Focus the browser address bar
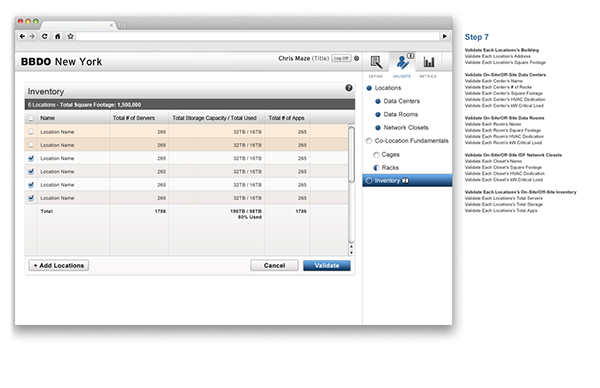Viewport: 600px width, 388px height. point(258,36)
